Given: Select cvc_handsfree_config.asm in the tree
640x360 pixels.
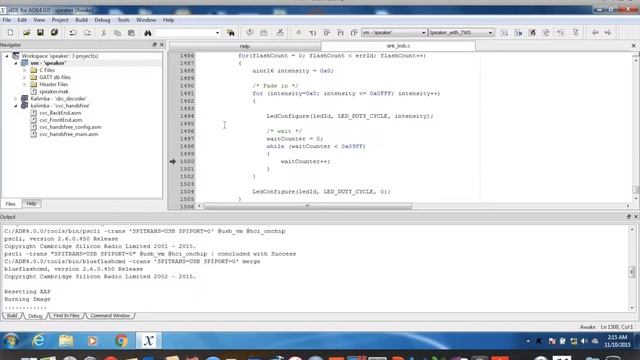Looking at the screenshot, I should point(70,127).
